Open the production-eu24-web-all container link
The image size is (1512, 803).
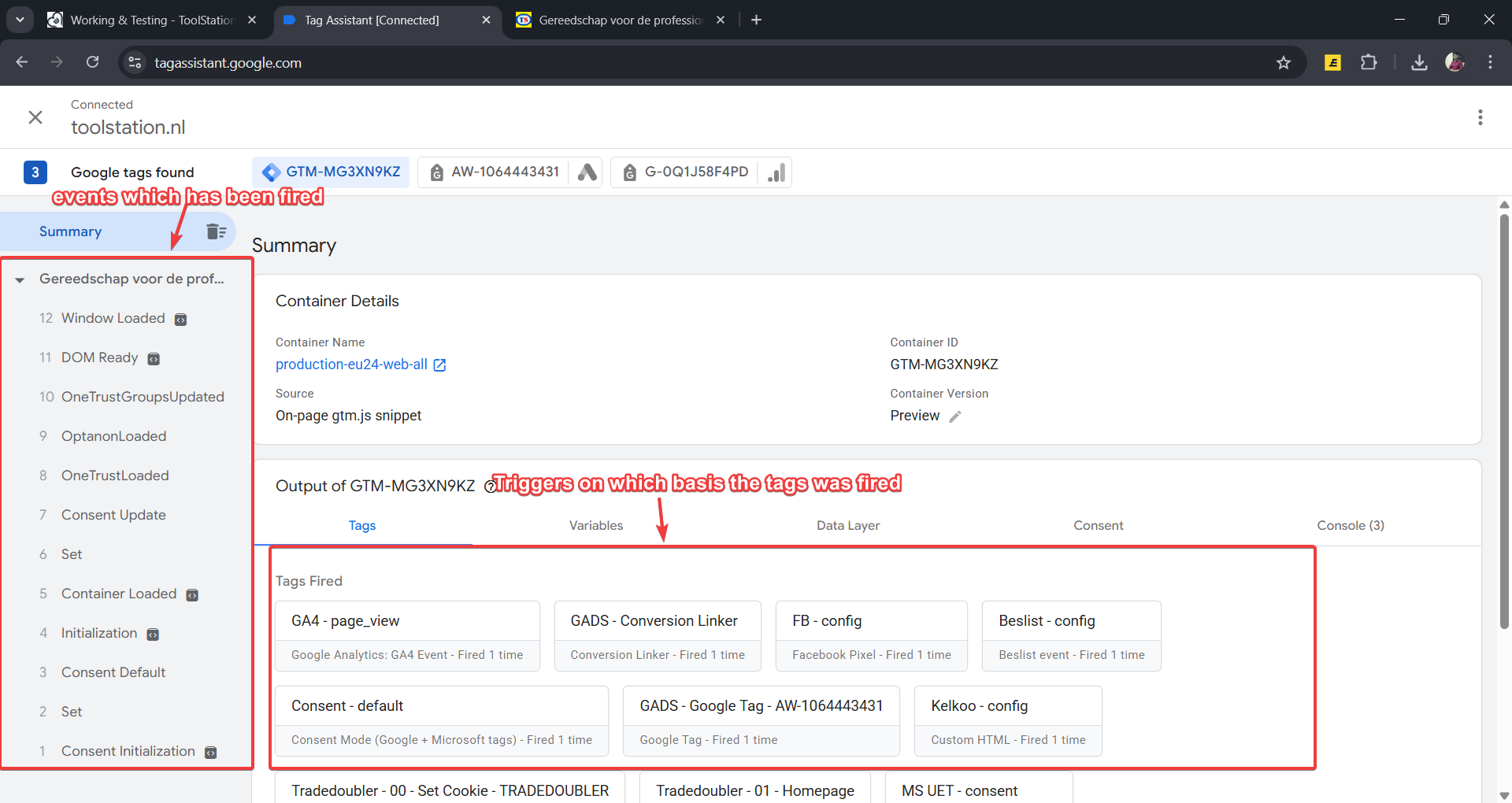pyautogui.click(x=351, y=364)
